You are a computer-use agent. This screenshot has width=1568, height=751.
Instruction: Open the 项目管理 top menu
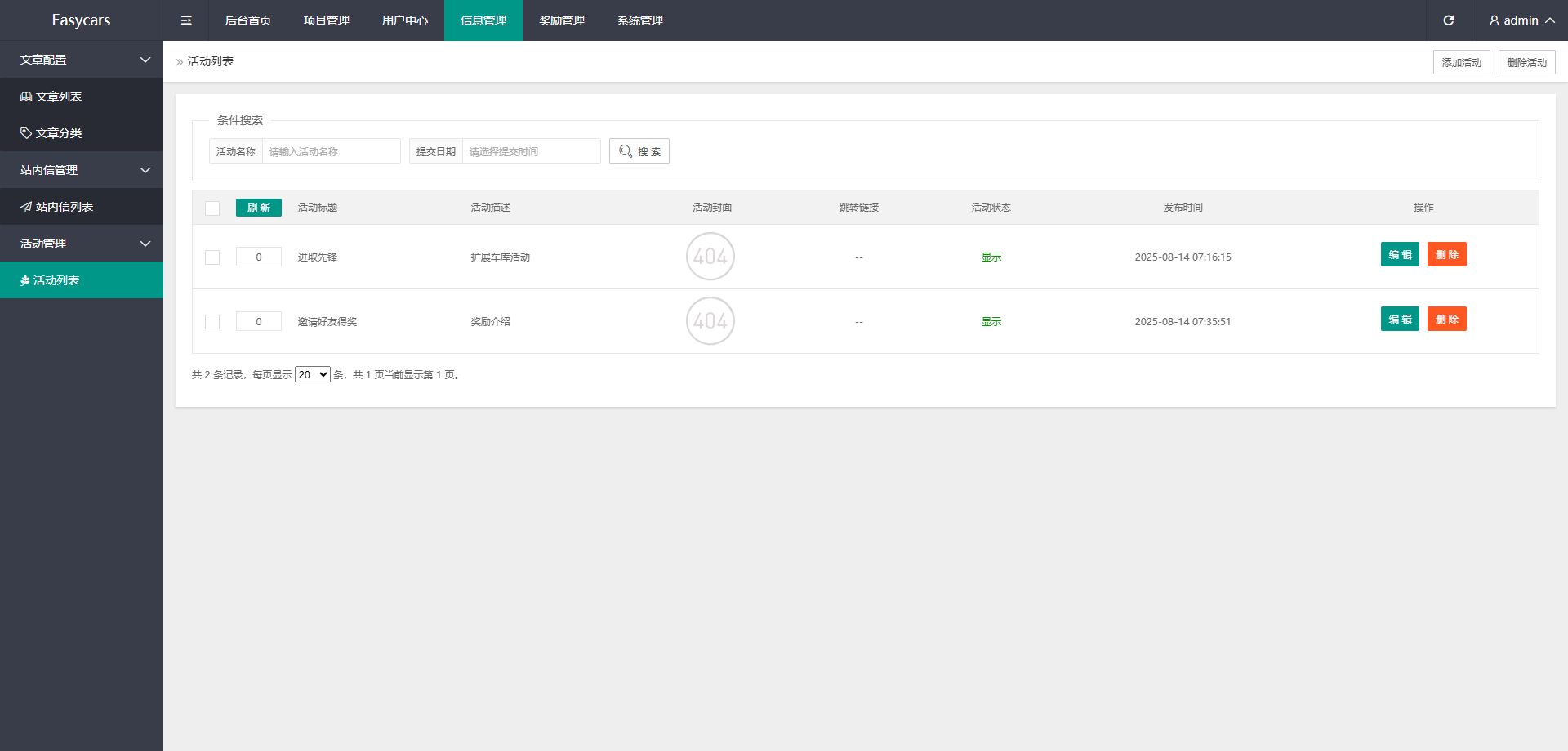327,20
